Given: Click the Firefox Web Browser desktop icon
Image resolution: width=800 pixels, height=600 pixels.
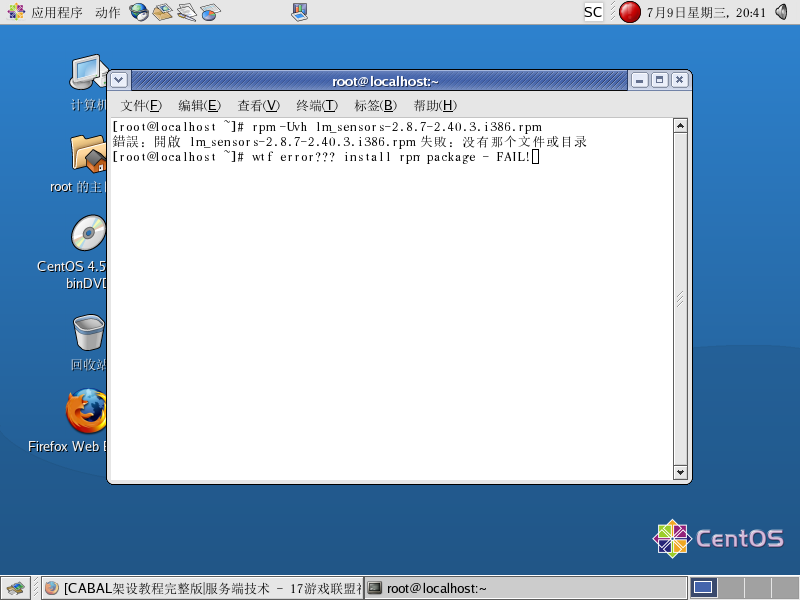Looking at the screenshot, I should [x=86, y=412].
